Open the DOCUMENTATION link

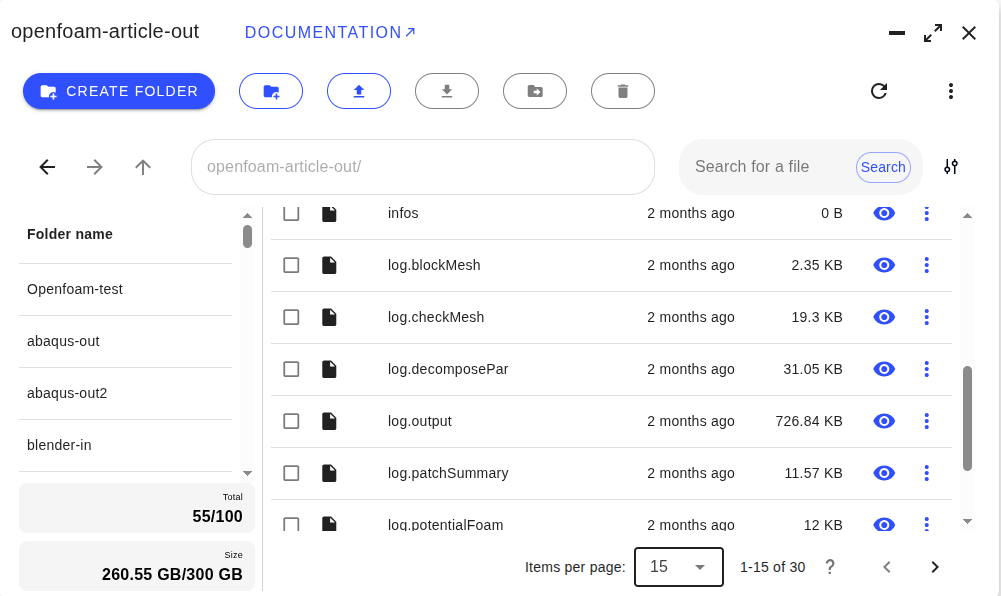330,33
